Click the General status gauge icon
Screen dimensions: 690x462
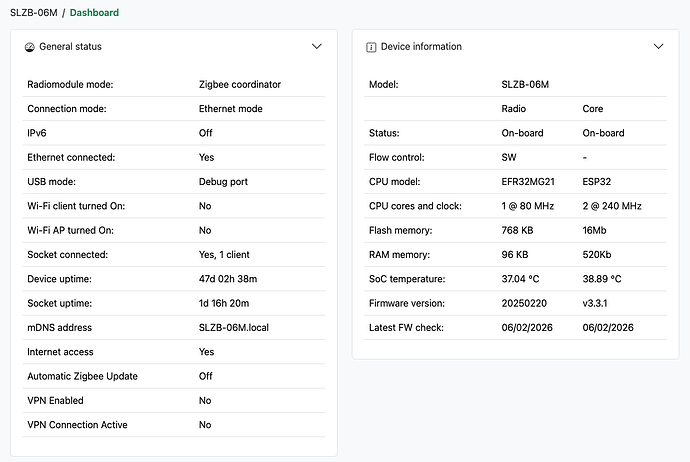point(29,47)
